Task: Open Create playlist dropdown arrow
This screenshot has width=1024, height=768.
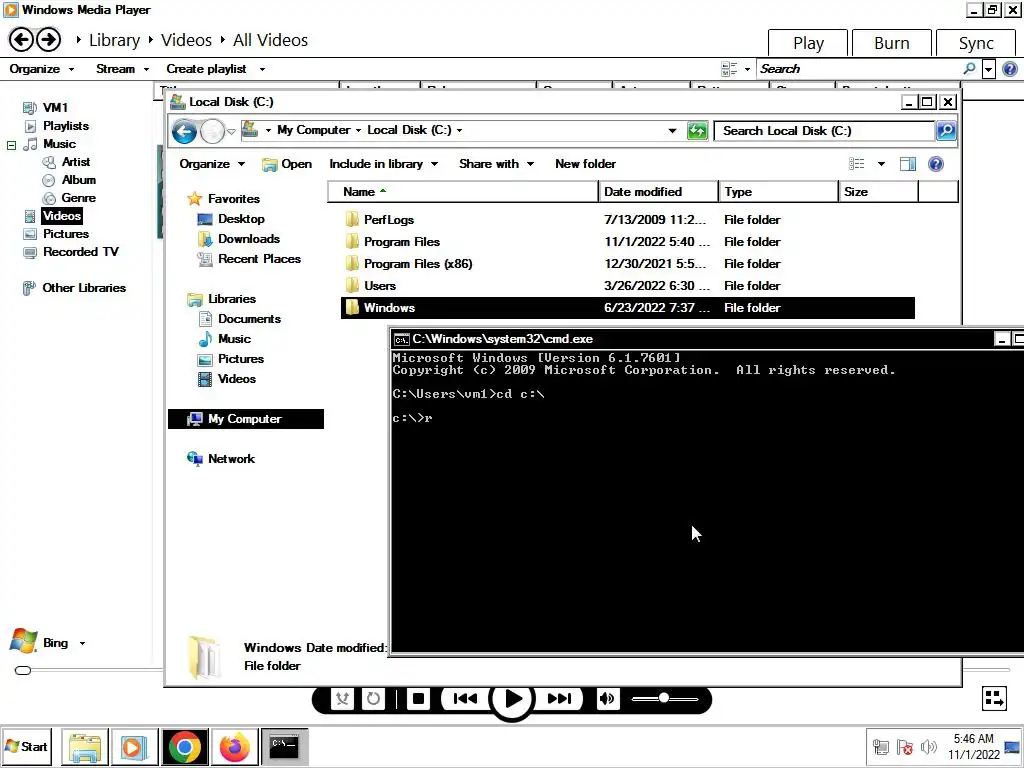Action: 262,69
